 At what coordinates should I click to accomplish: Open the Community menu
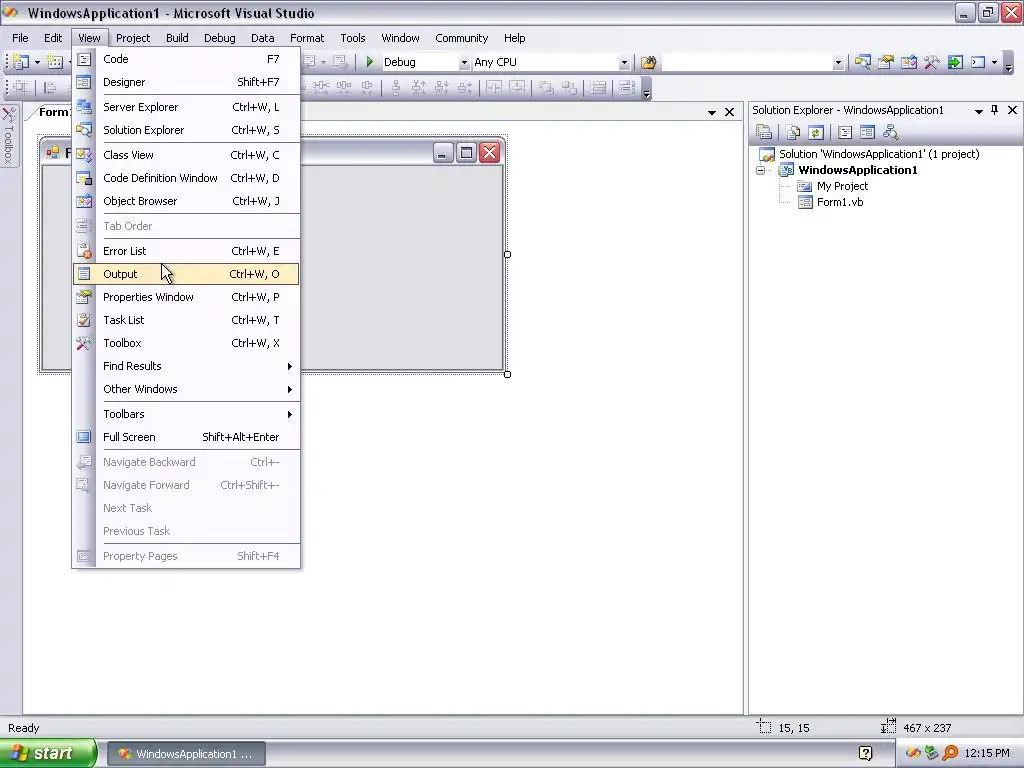(x=462, y=38)
